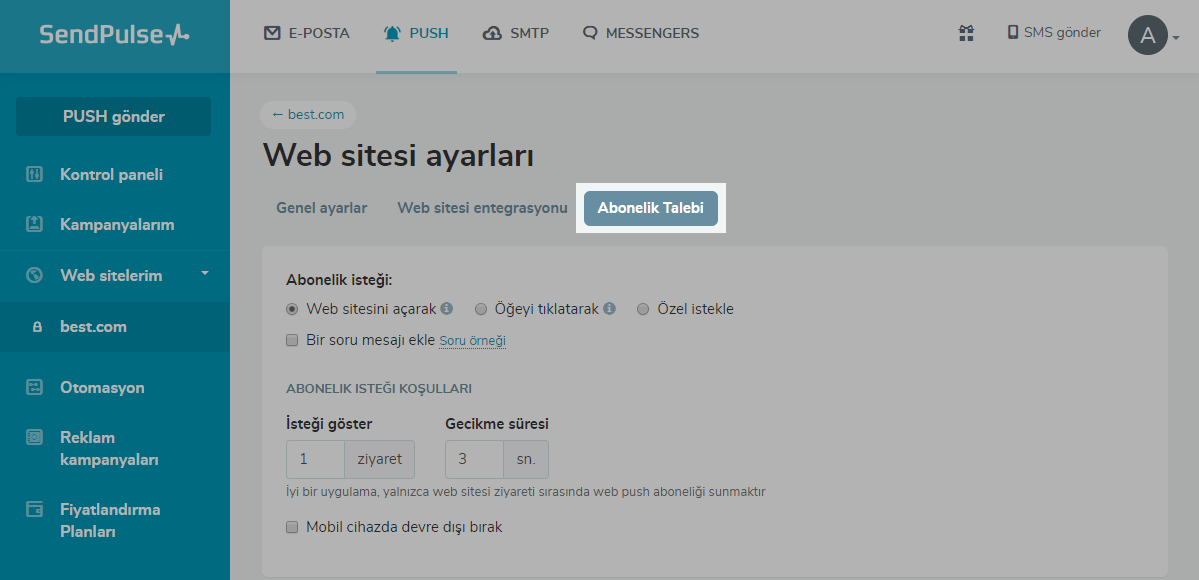Click the Otomasyon icon in sidebar
This screenshot has width=1199, height=580.
pos(34,387)
